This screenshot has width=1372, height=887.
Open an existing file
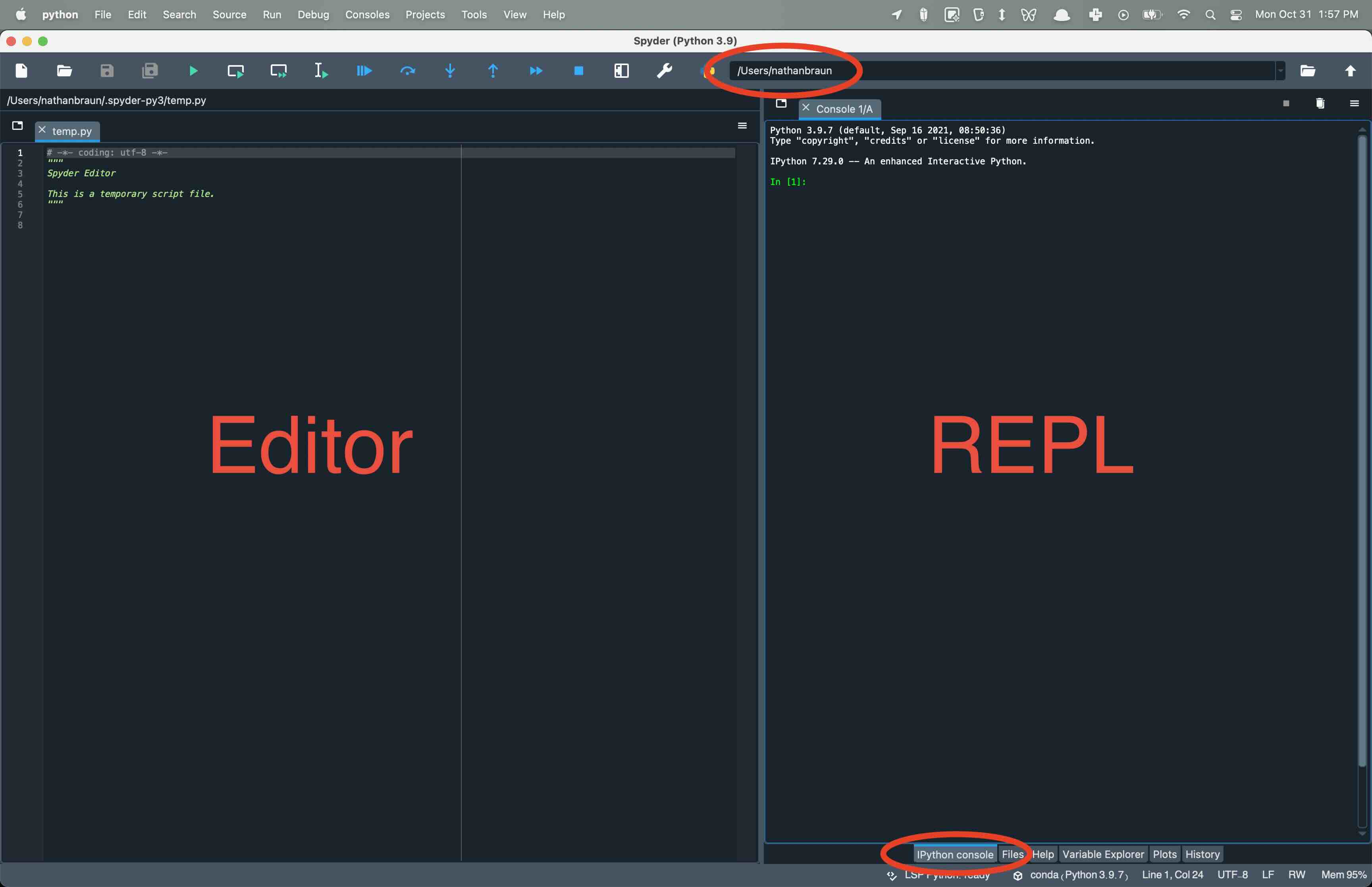pos(64,70)
